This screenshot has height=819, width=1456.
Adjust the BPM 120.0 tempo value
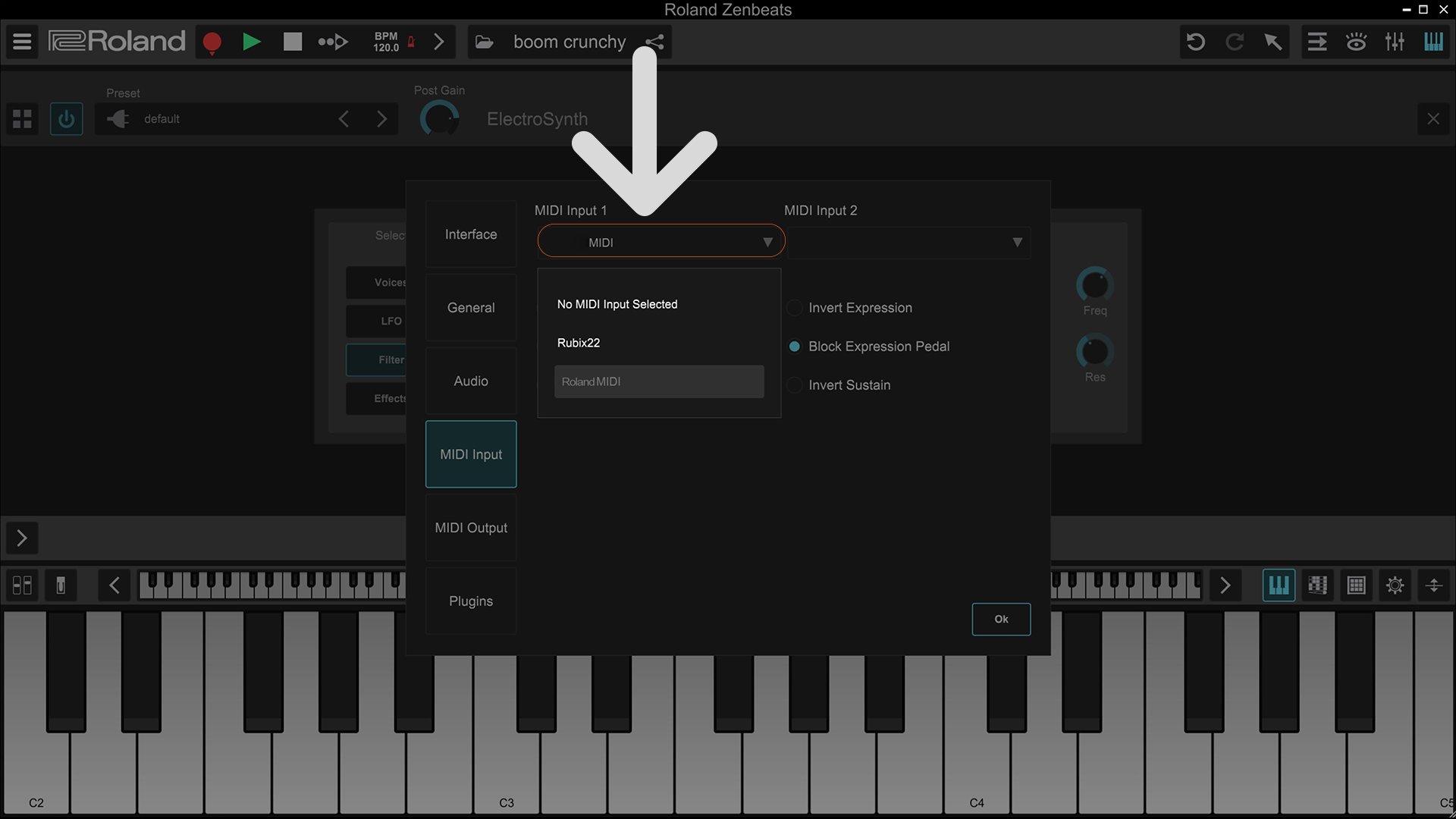tap(386, 42)
